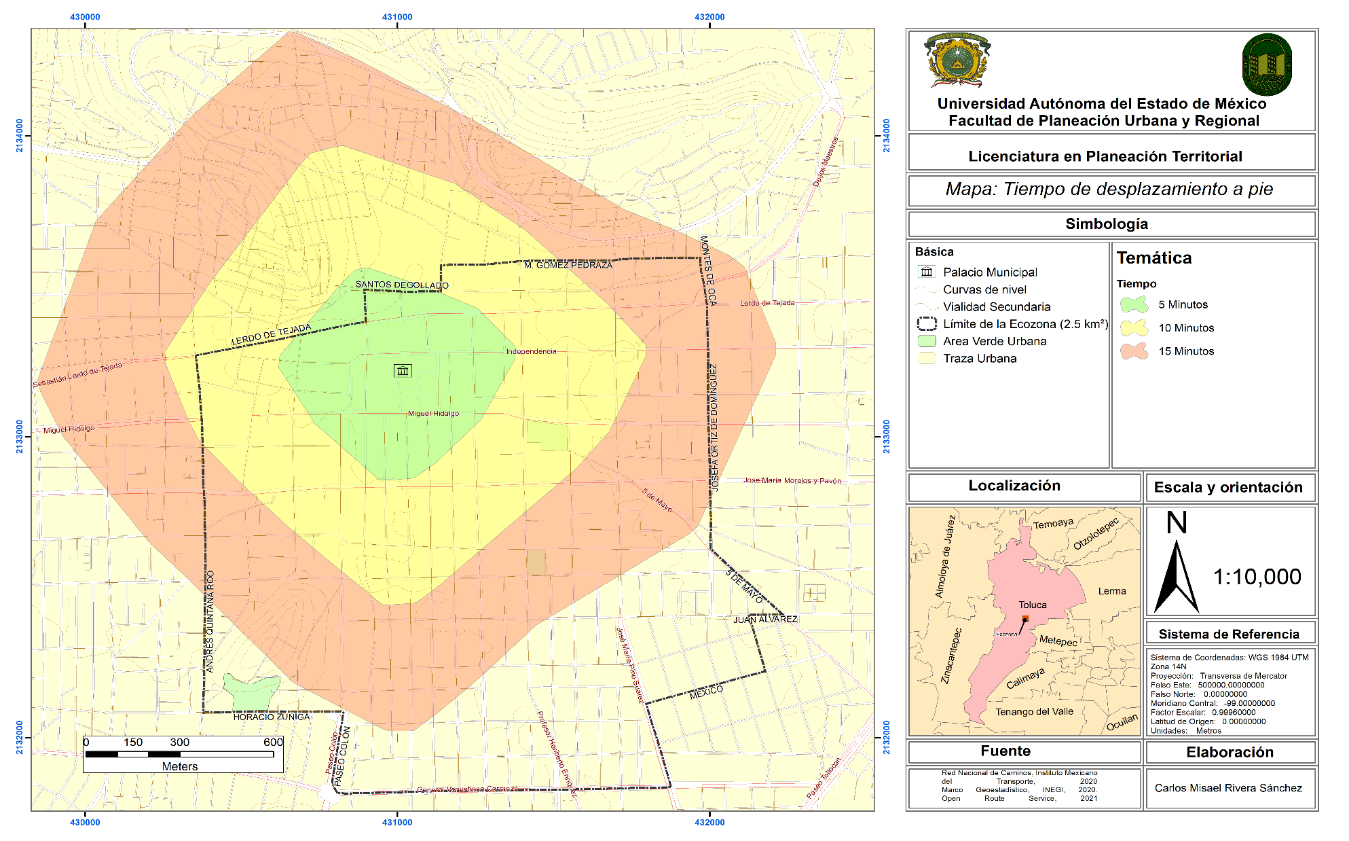Click the scale bar in meters

point(182,753)
